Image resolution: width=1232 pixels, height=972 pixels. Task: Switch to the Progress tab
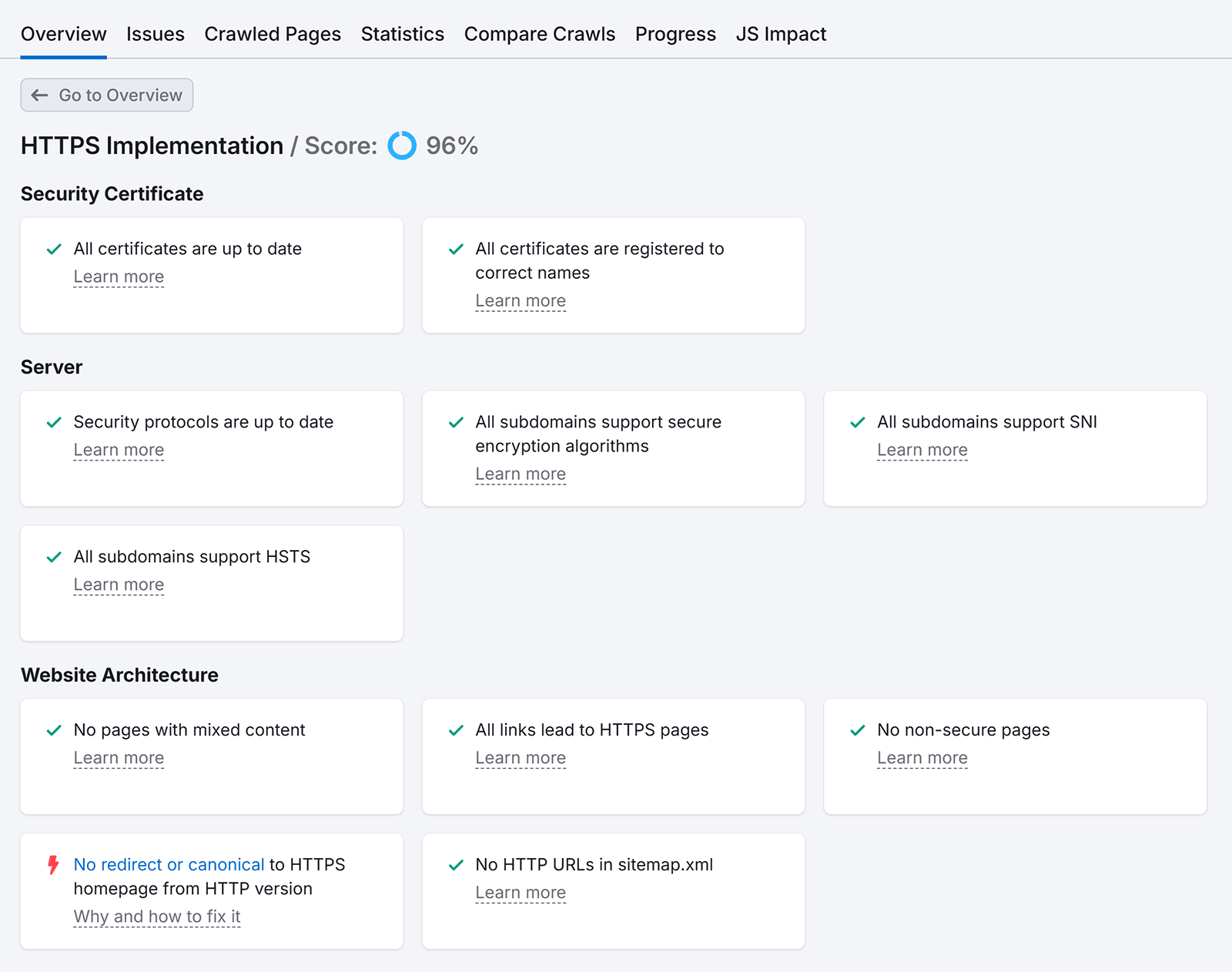pyautogui.click(x=675, y=34)
